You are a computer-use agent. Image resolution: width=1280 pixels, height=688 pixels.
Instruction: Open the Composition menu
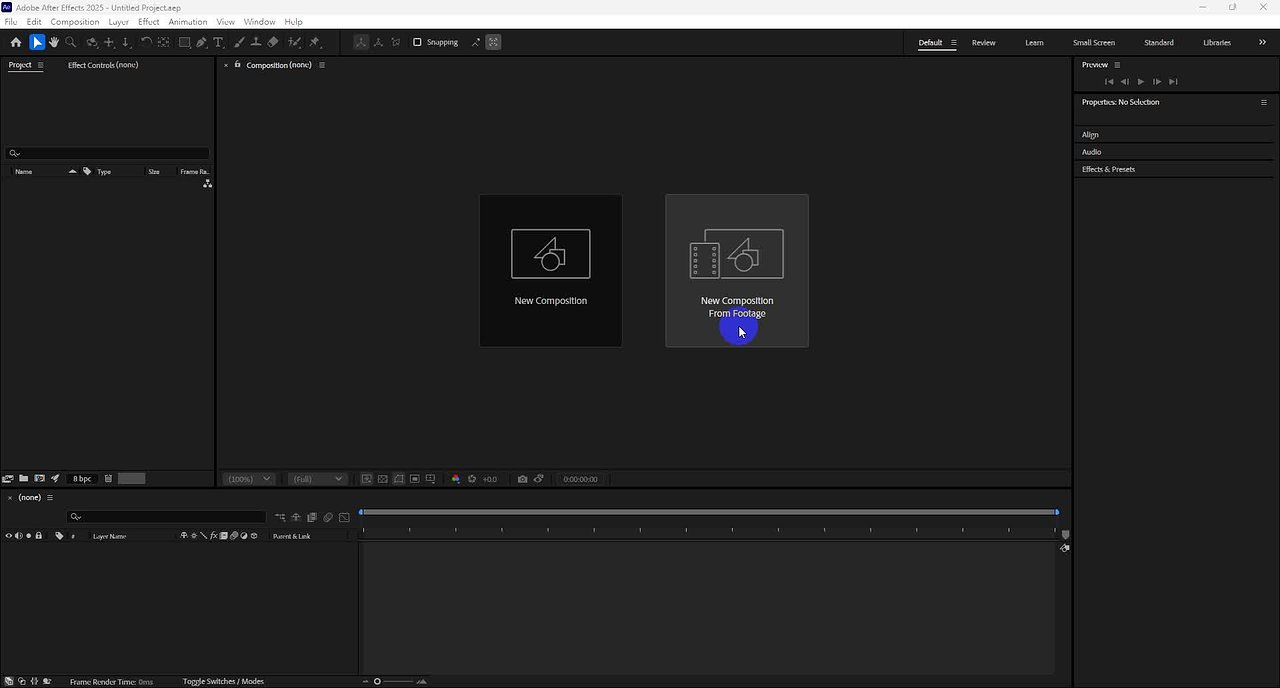point(75,21)
